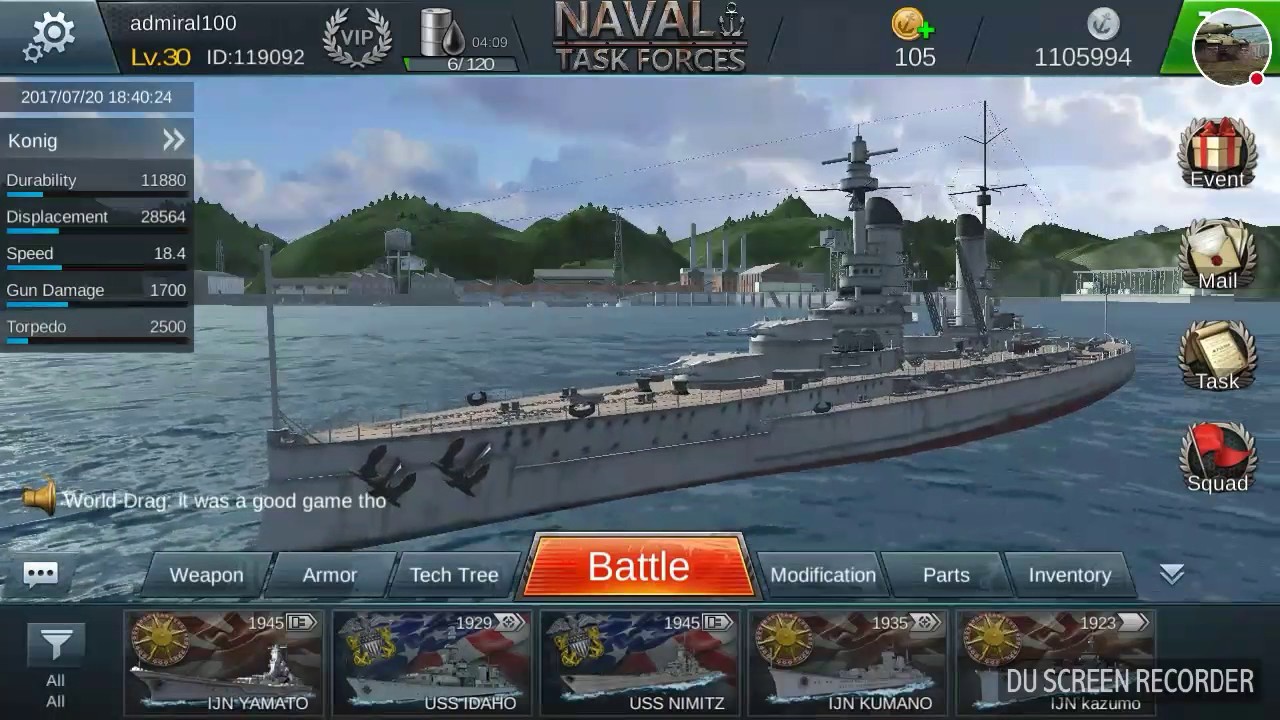Open the Event gift box icon
Screen dimensions: 1280x720
(x=1217, y=153)
